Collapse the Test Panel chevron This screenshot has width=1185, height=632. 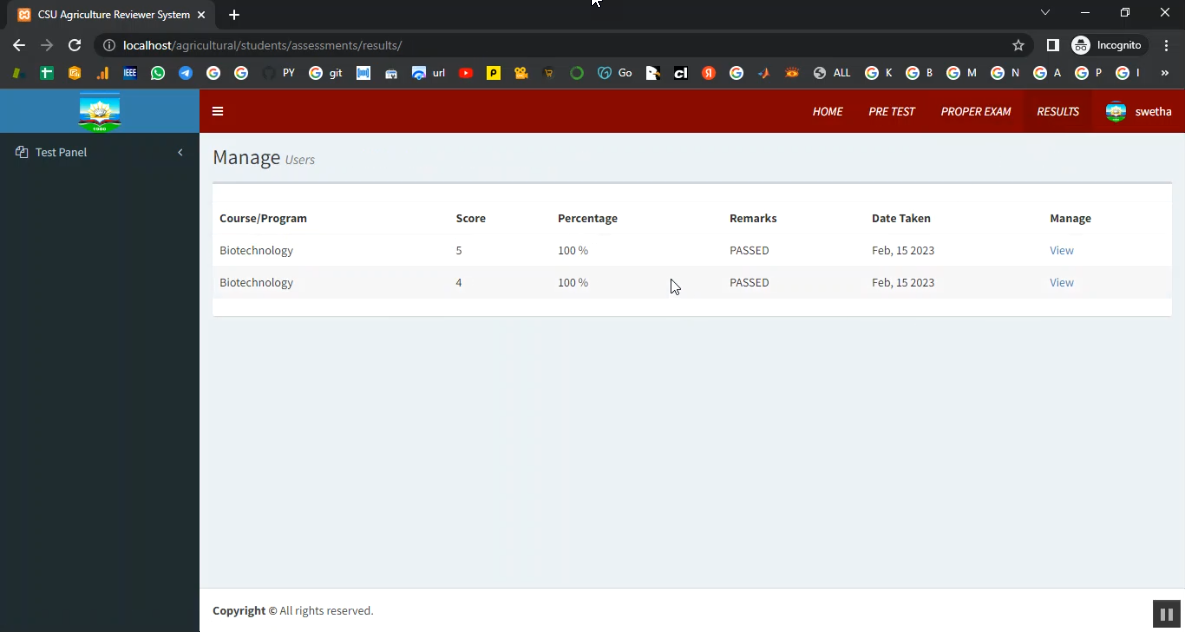tap(180, 152)
